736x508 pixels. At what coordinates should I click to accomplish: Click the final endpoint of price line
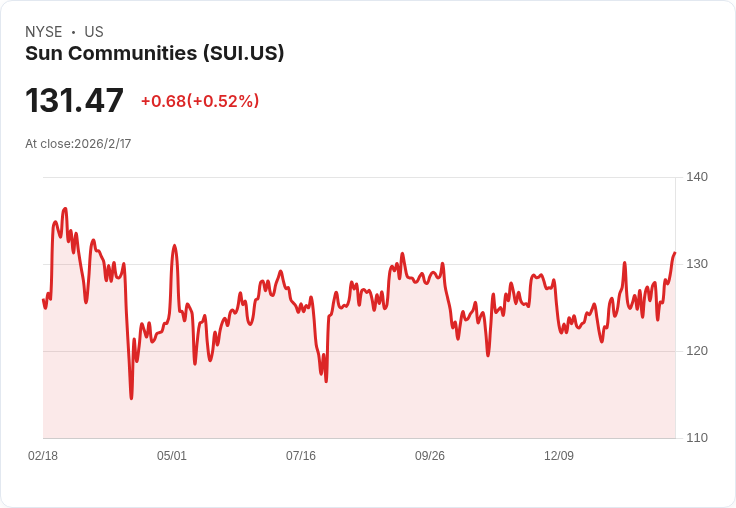[675, 253]
